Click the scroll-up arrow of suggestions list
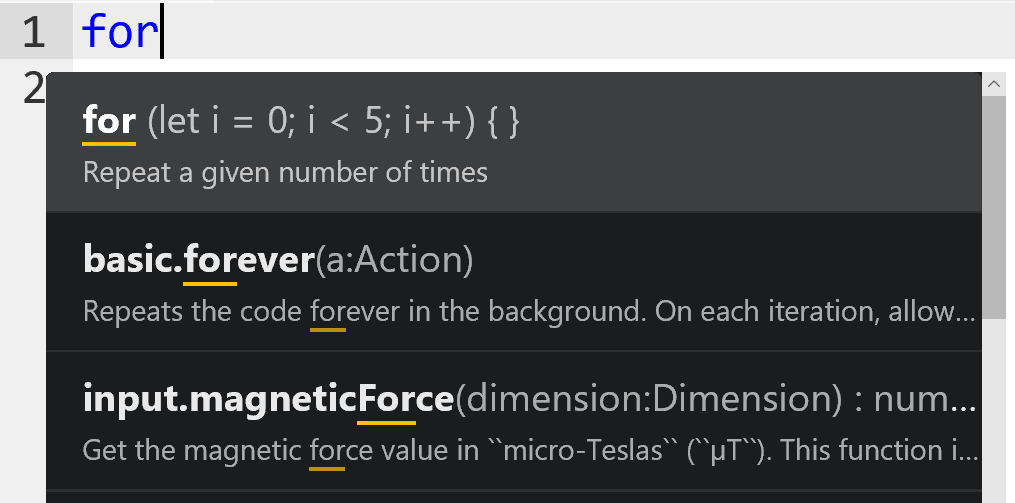Viewport: 1015px width, 503px height. [x=994, y=86]
